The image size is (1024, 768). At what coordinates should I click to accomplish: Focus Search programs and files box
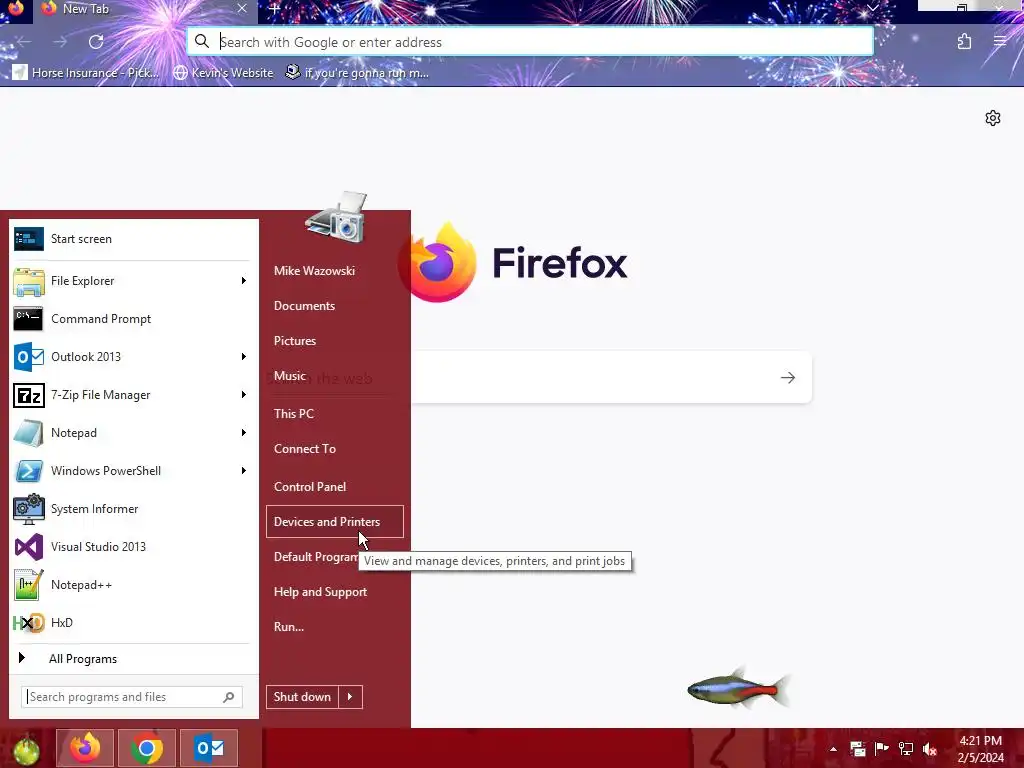(132, 697)
